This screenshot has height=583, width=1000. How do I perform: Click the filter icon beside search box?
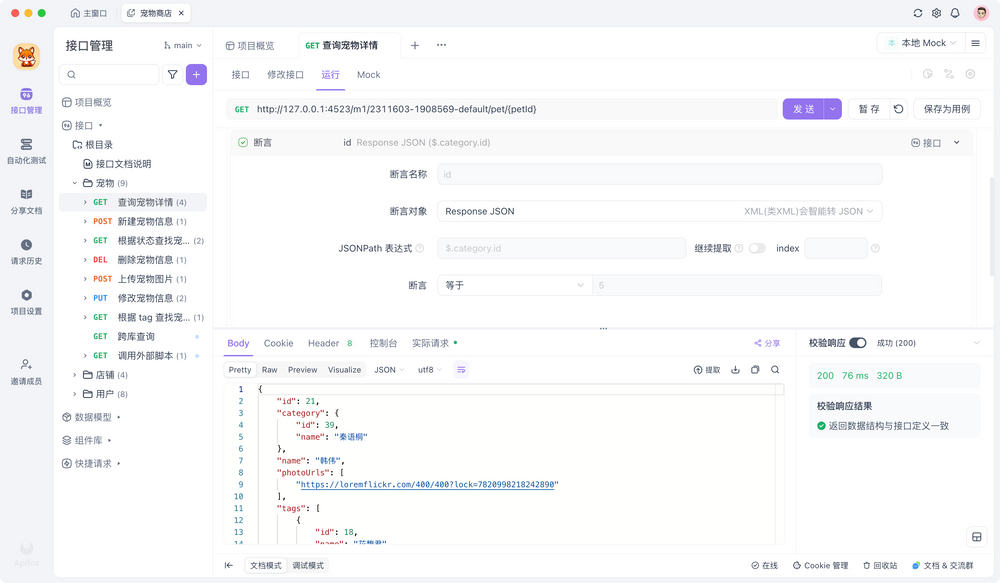click(173, 74)
